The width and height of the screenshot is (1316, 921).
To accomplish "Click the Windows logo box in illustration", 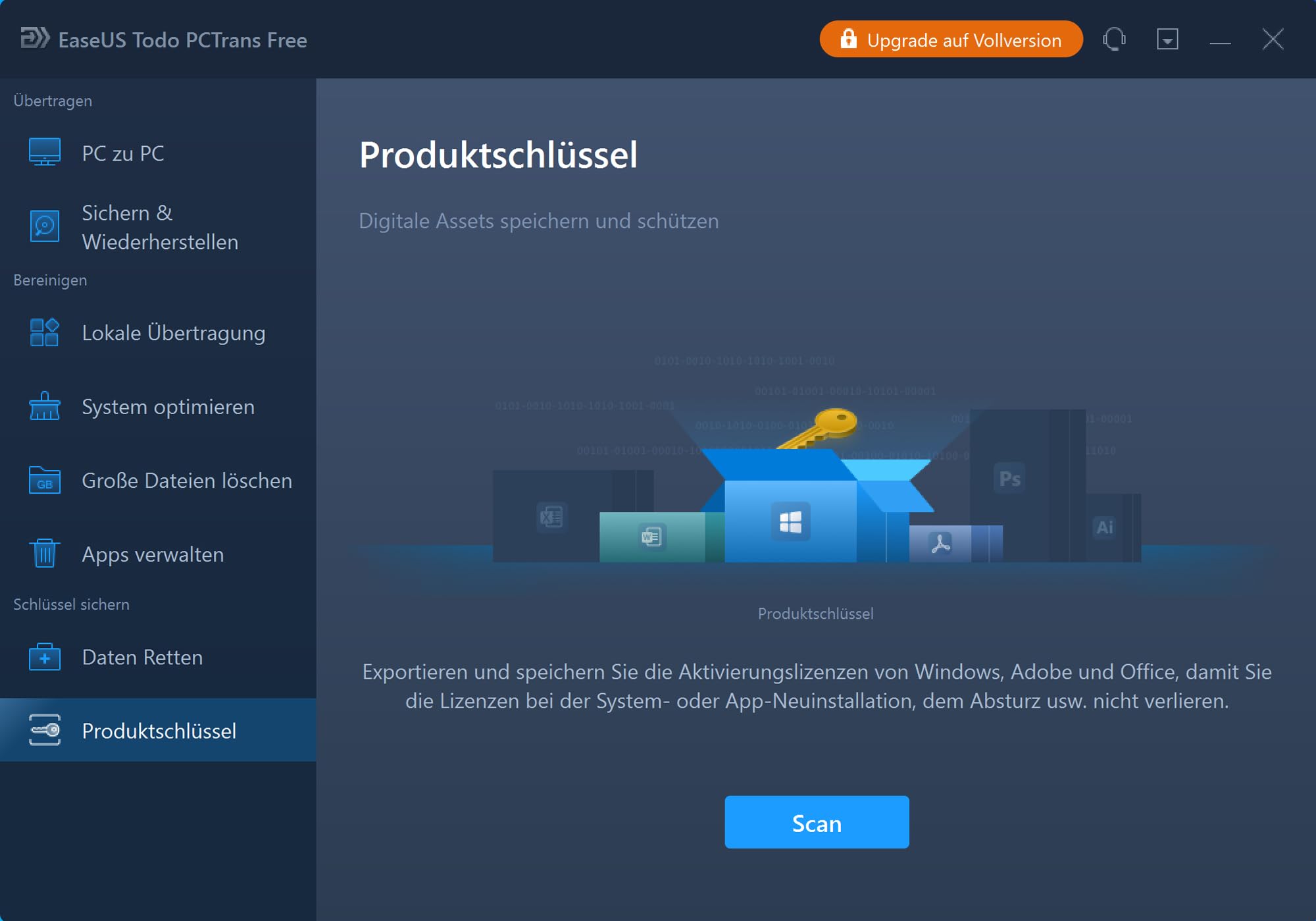I will [x=790, y=521].
